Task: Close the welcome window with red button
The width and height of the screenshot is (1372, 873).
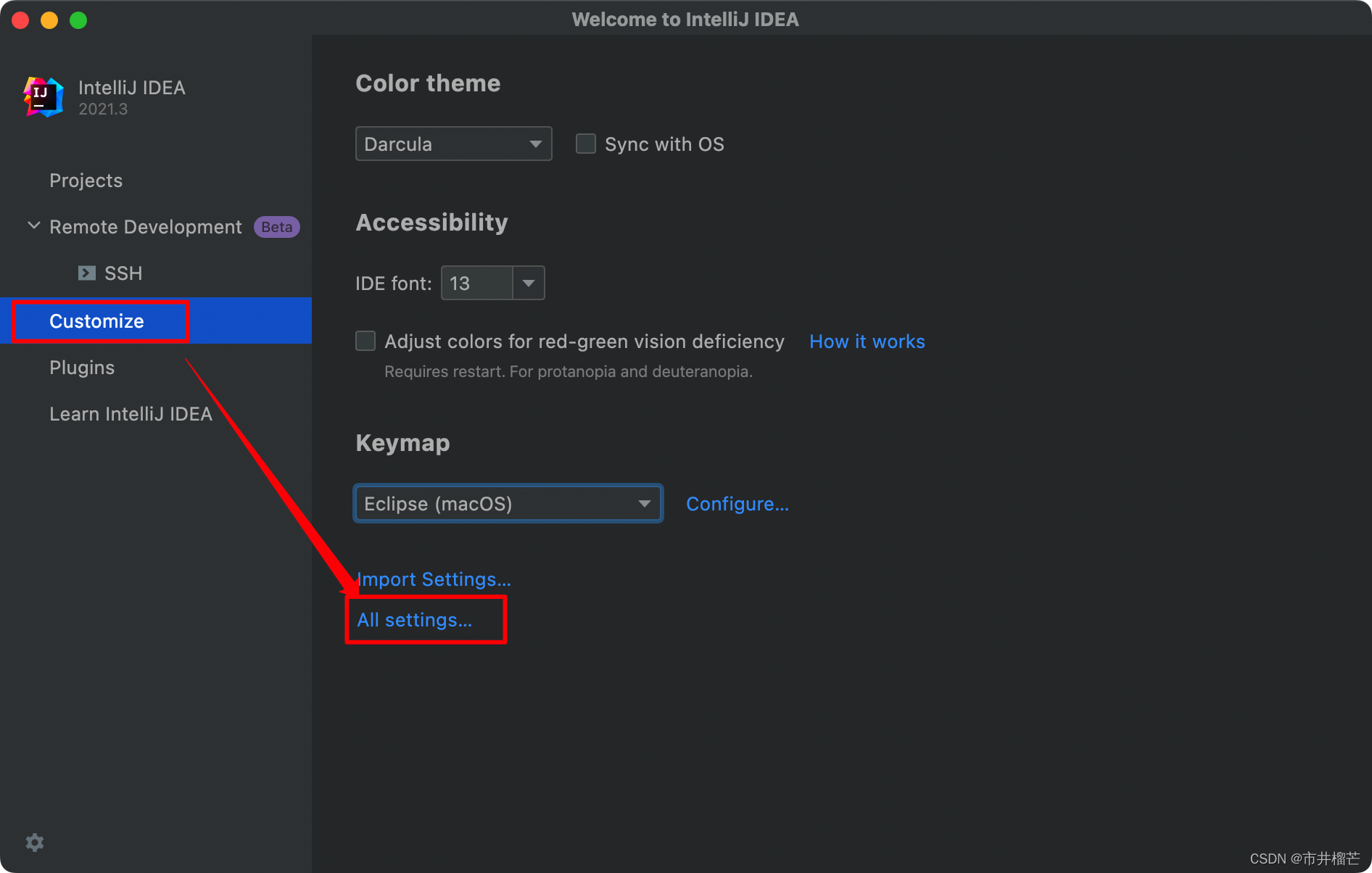Action: pos(20,20)
